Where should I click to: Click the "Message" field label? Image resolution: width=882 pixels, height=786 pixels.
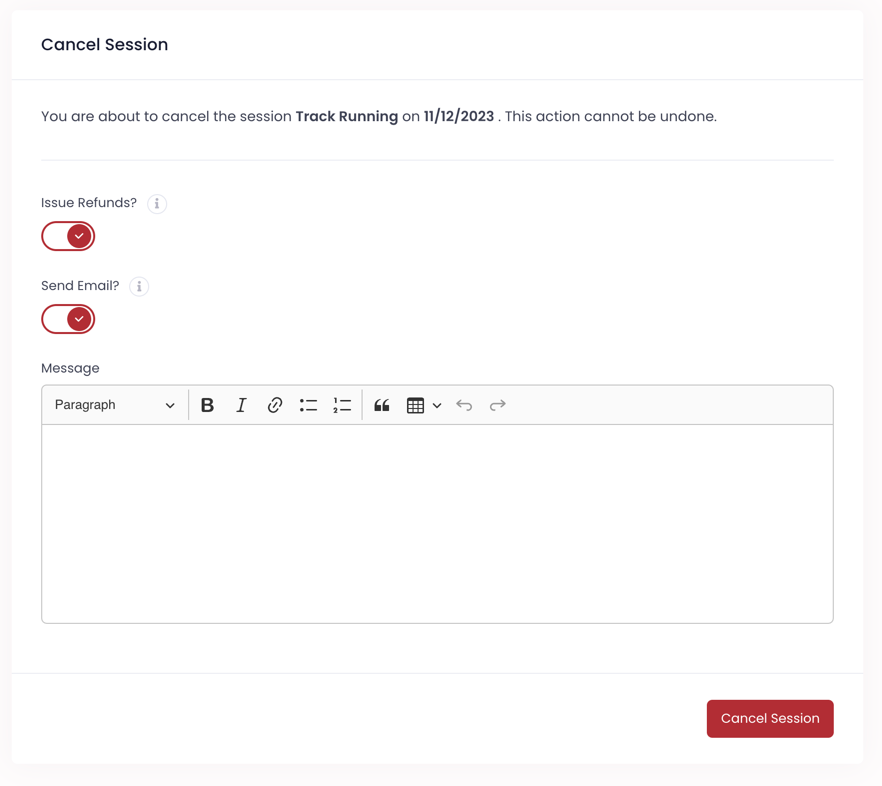[70, 368]
